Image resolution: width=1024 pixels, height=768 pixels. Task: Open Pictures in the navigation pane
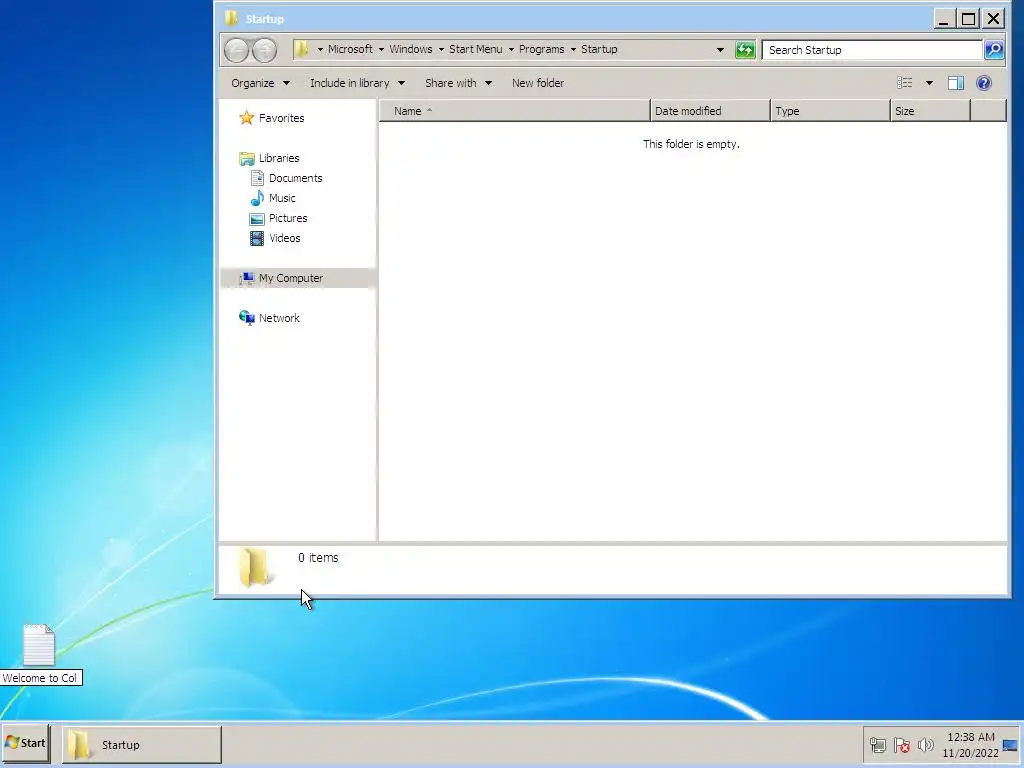[x=288, y=218]
